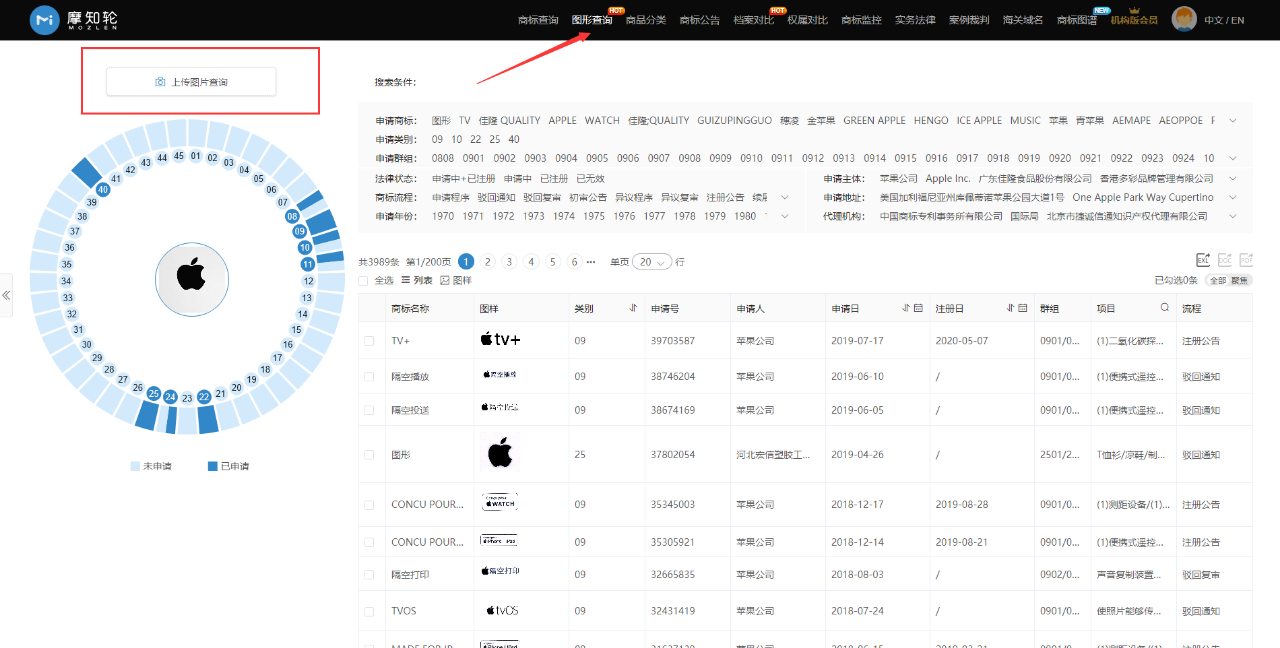Check the TVOS row checkbox
The height and width of the screenshot is (648, 1280).
[x=369, y=611]
